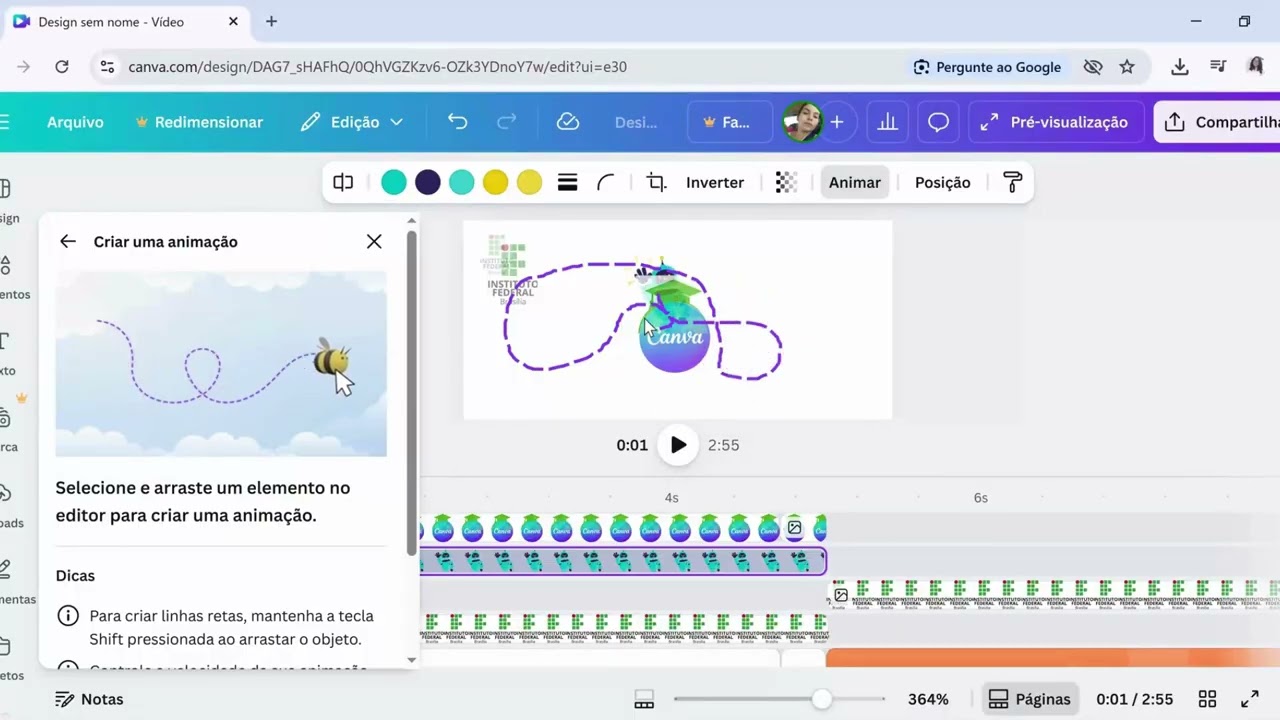Click the Design sem nome browser tab

pos(125,21)
